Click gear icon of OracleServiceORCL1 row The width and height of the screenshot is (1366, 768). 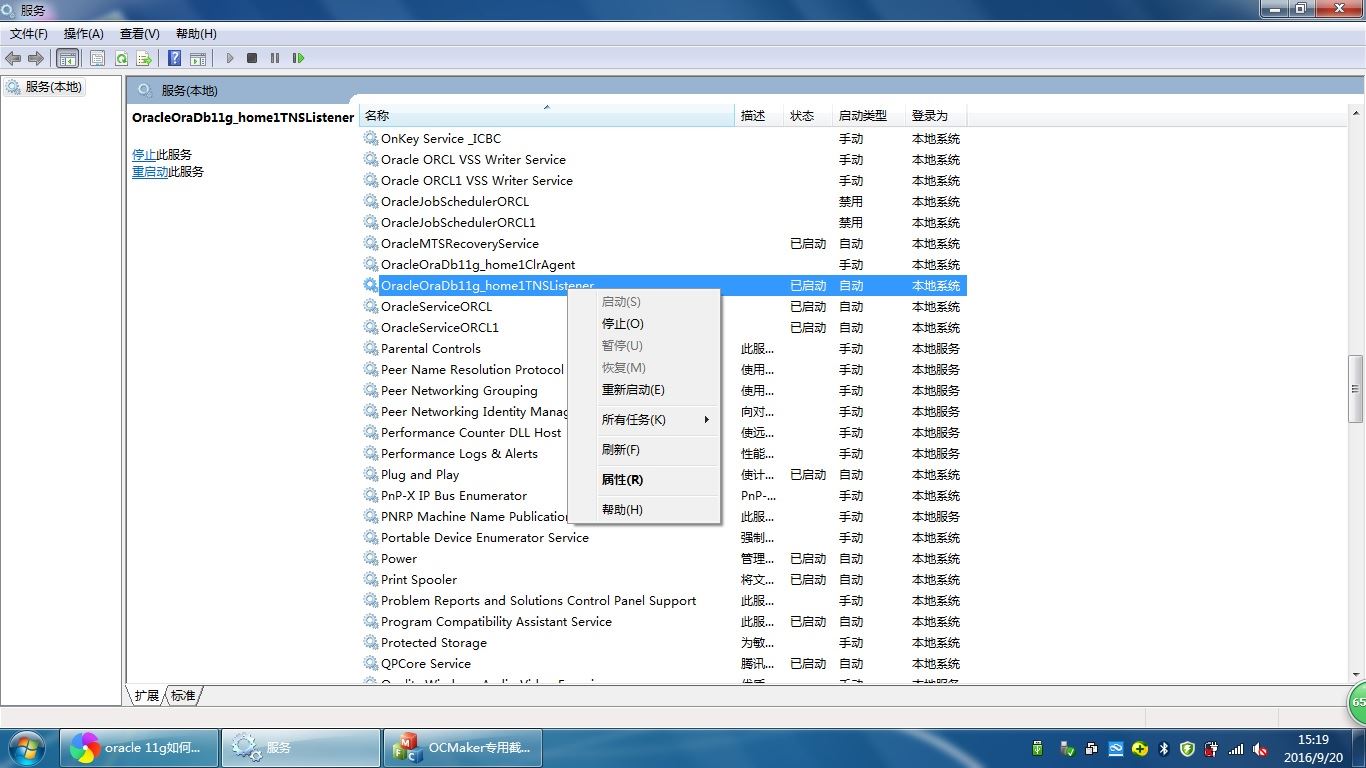(371, 328)
